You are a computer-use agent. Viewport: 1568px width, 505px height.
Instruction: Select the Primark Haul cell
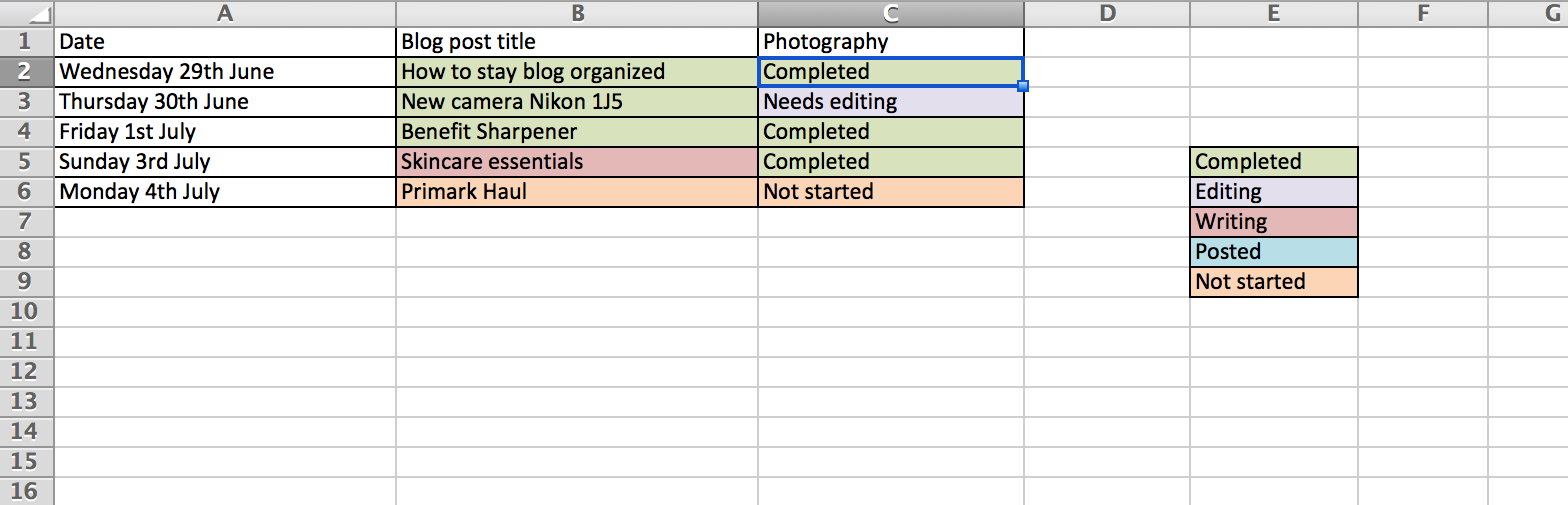coord(577,192)
